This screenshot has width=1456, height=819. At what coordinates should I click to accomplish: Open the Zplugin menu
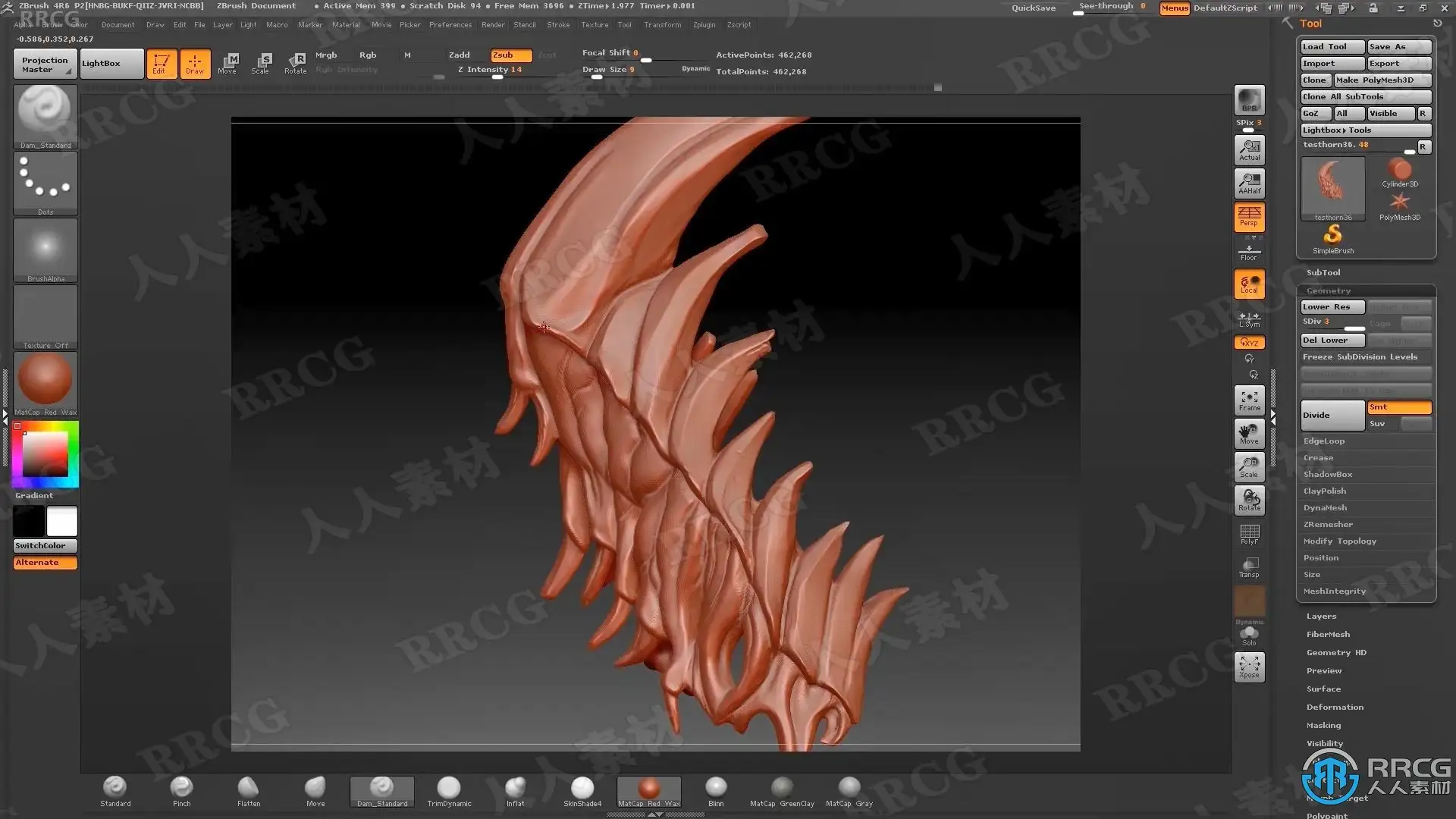tap(704, 24)
